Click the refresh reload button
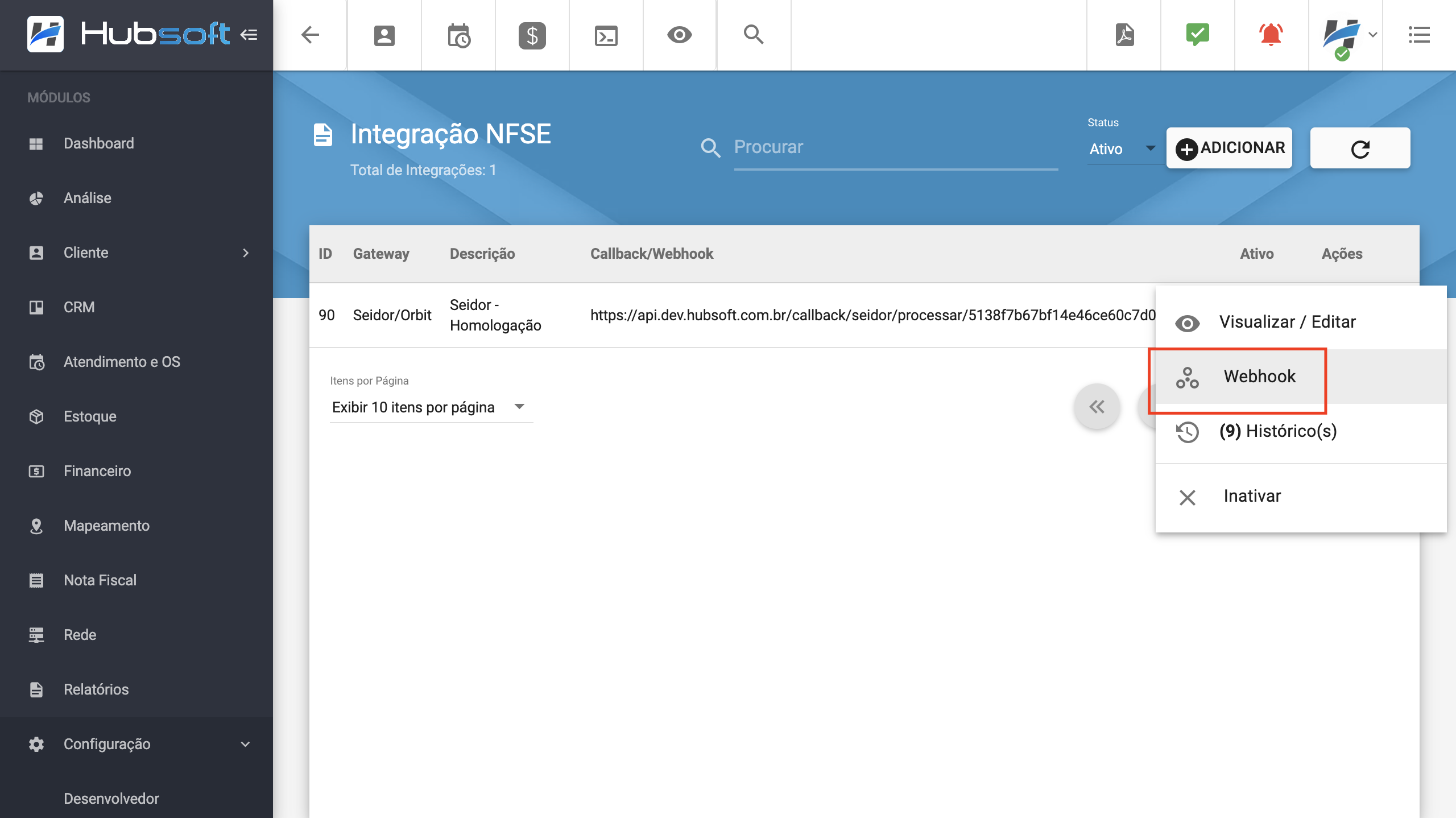This screenshot has height=818, width=1456. tap(1360, 148)
